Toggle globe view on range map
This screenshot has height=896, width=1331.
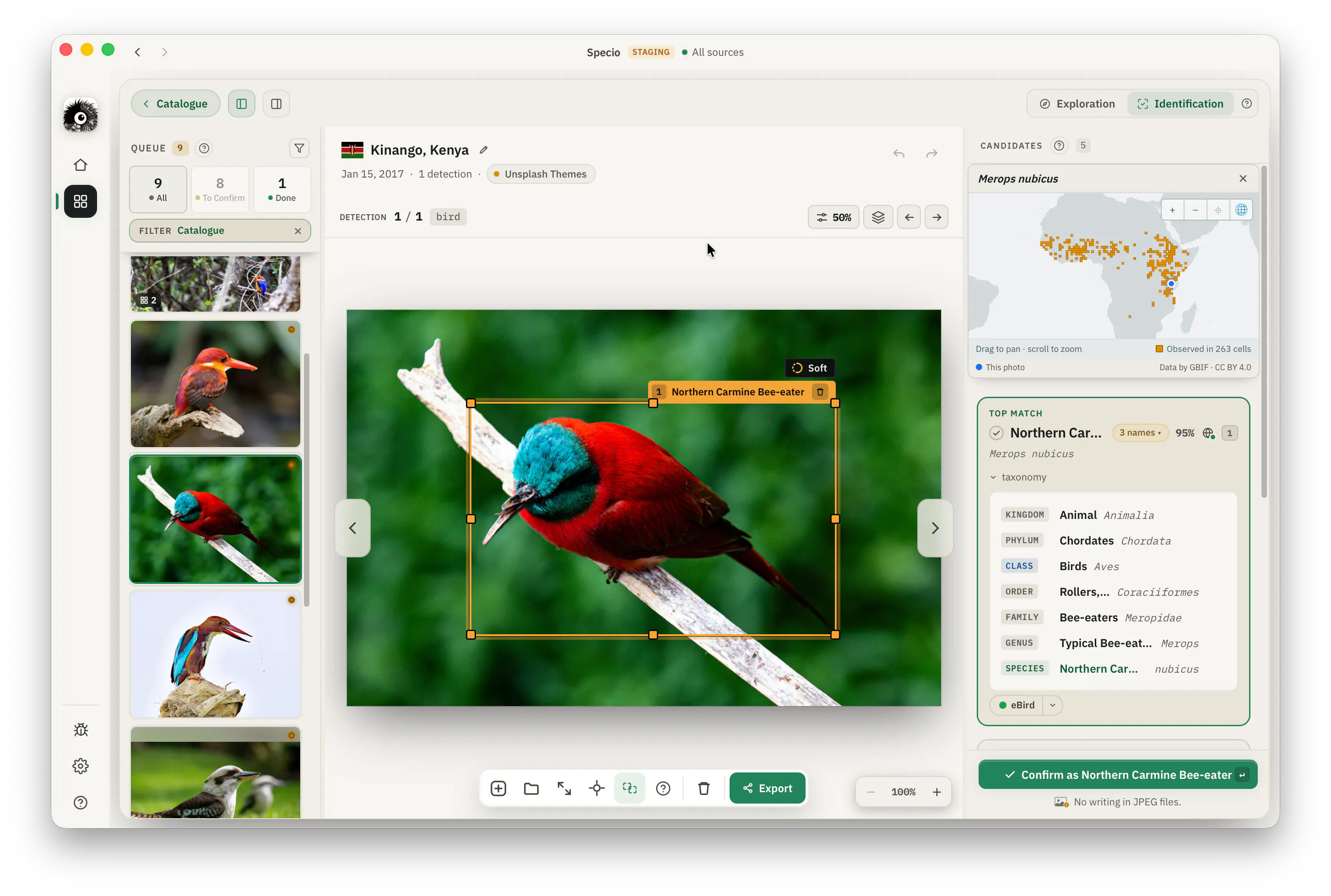click(x=1241, y=210)
